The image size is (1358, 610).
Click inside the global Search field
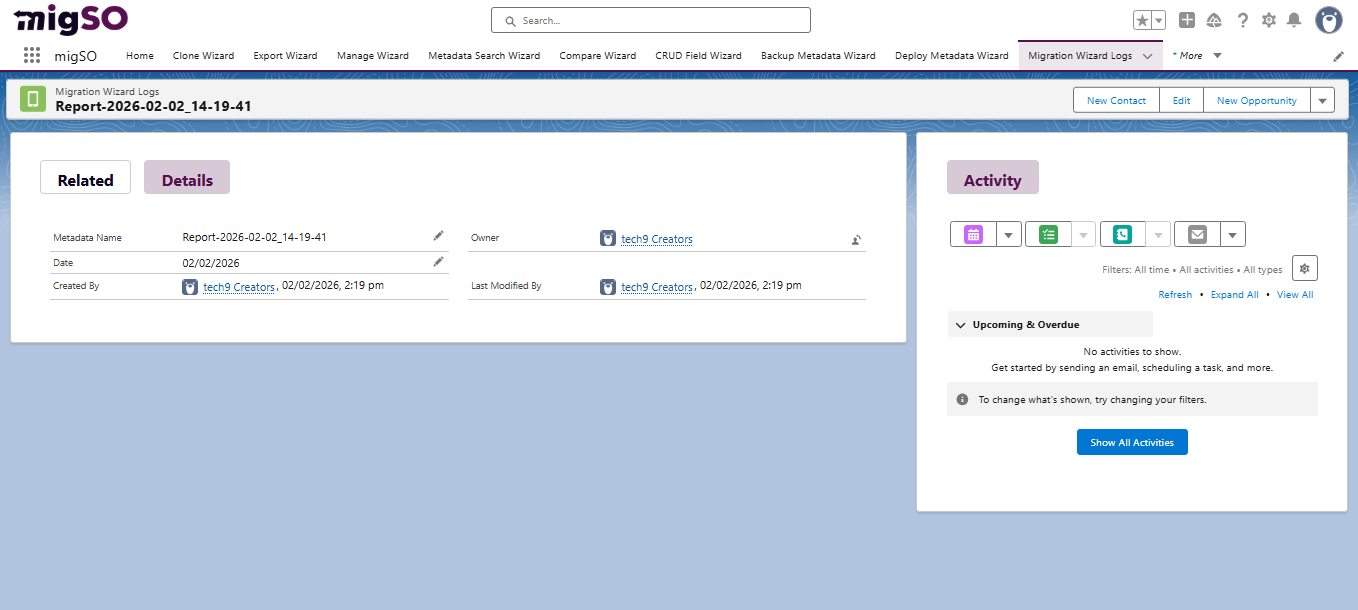[x=650, y=19]
